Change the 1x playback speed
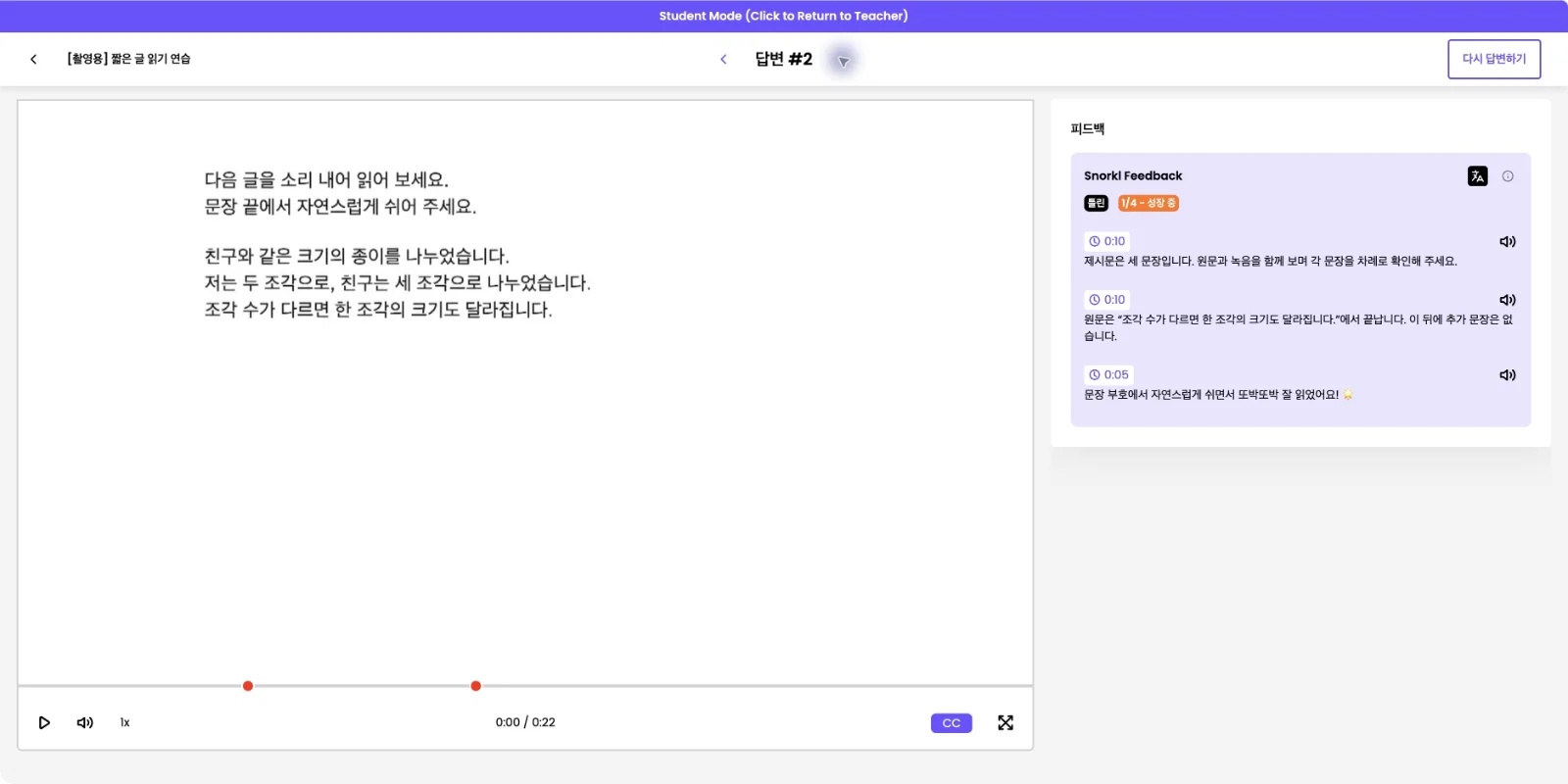The height and width of the screenshot is (784, 1568). [x=124, y=722]
